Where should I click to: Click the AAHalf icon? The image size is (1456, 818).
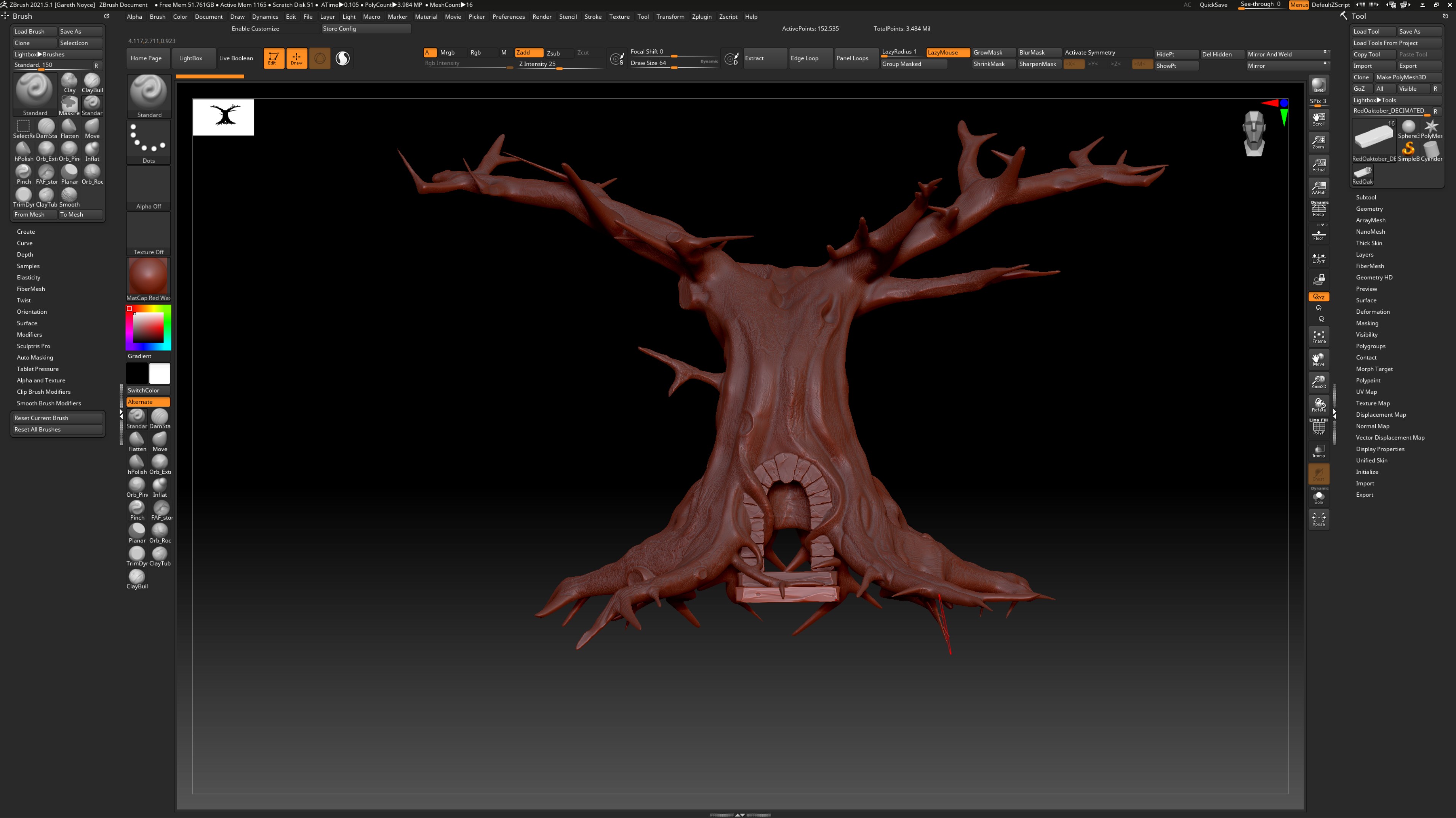(x=1318, y=187)
